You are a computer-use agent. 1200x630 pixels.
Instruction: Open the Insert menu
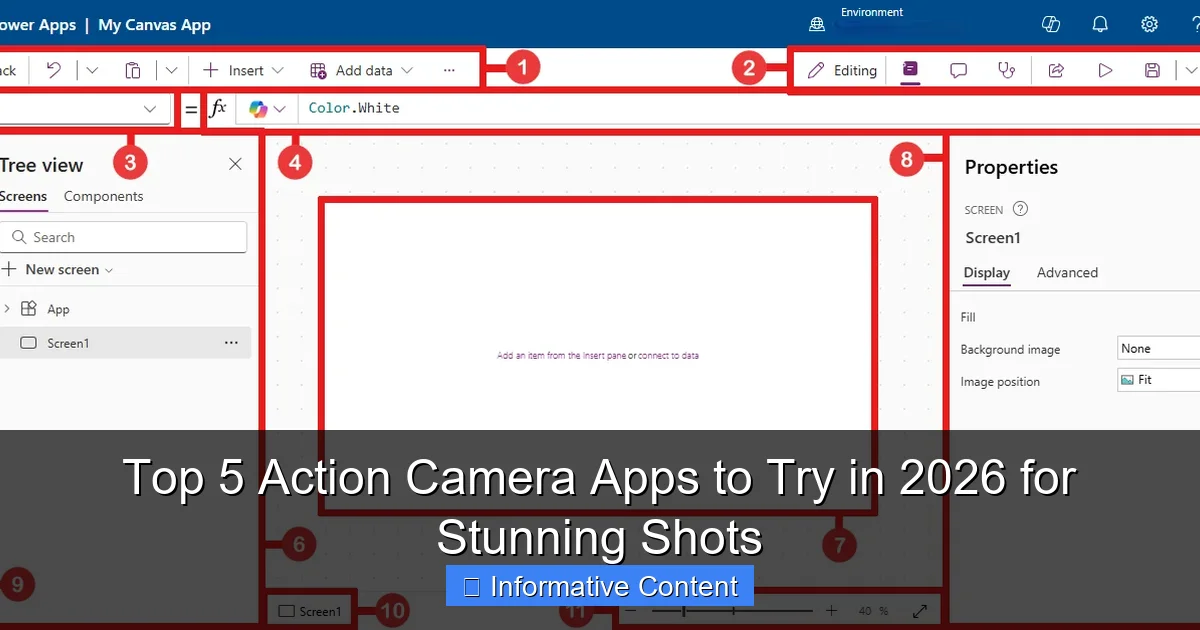tap(235, 70)
